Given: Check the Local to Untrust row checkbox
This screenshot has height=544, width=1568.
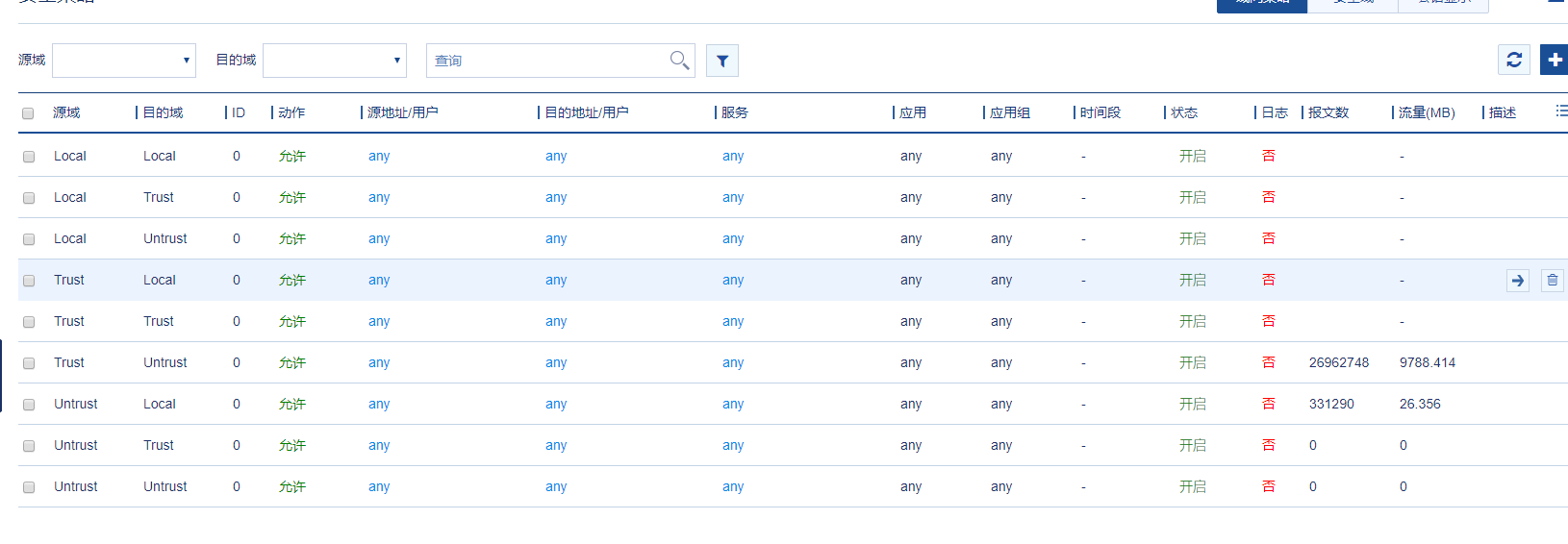Looking at the screenshot, I should pos(29,239).
